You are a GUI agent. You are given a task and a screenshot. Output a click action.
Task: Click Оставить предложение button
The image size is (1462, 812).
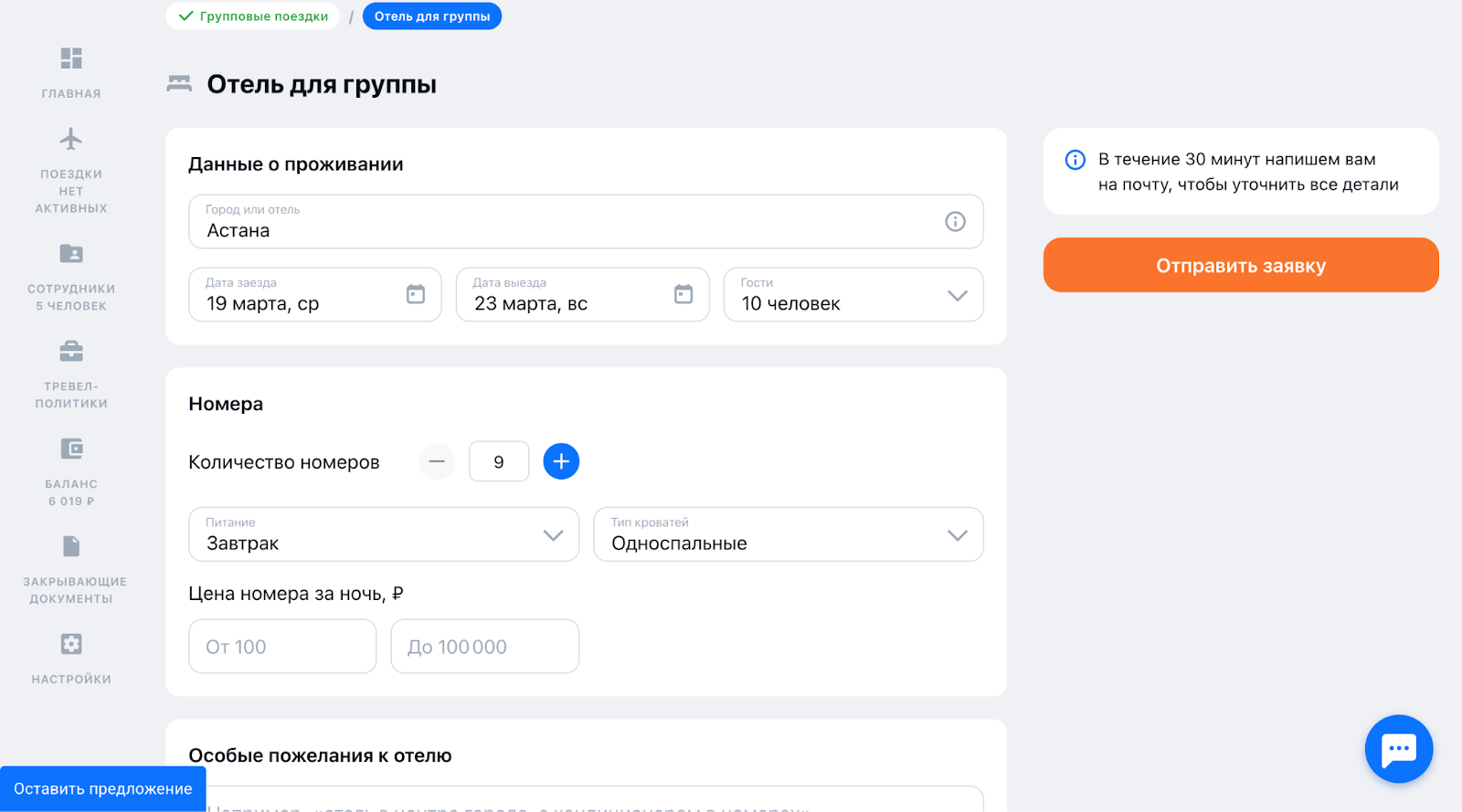coord(103,789)
